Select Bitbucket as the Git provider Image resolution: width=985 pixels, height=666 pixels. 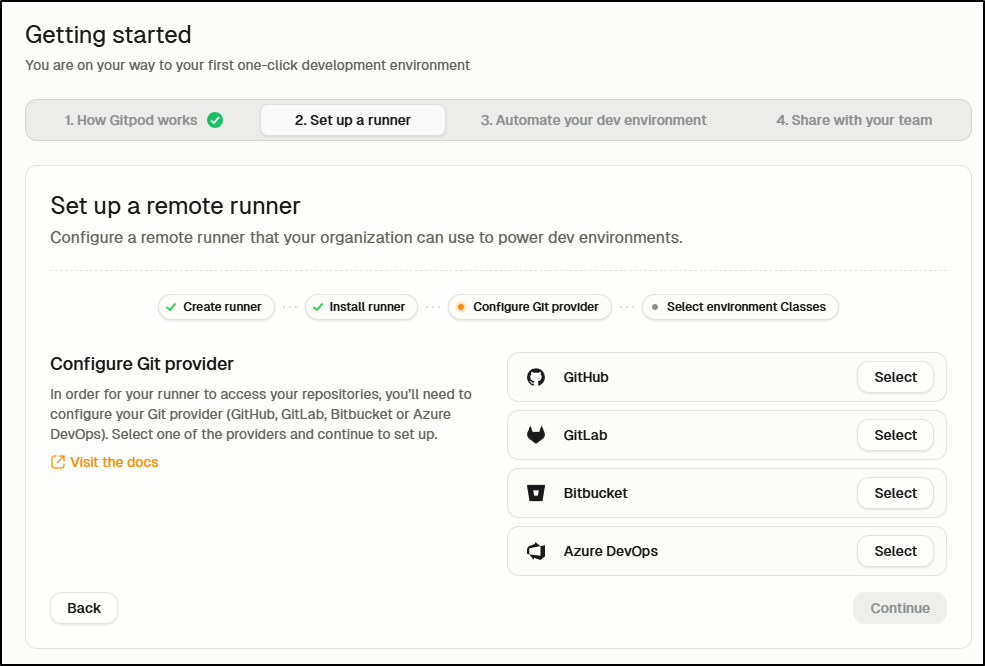coord(895,493)
